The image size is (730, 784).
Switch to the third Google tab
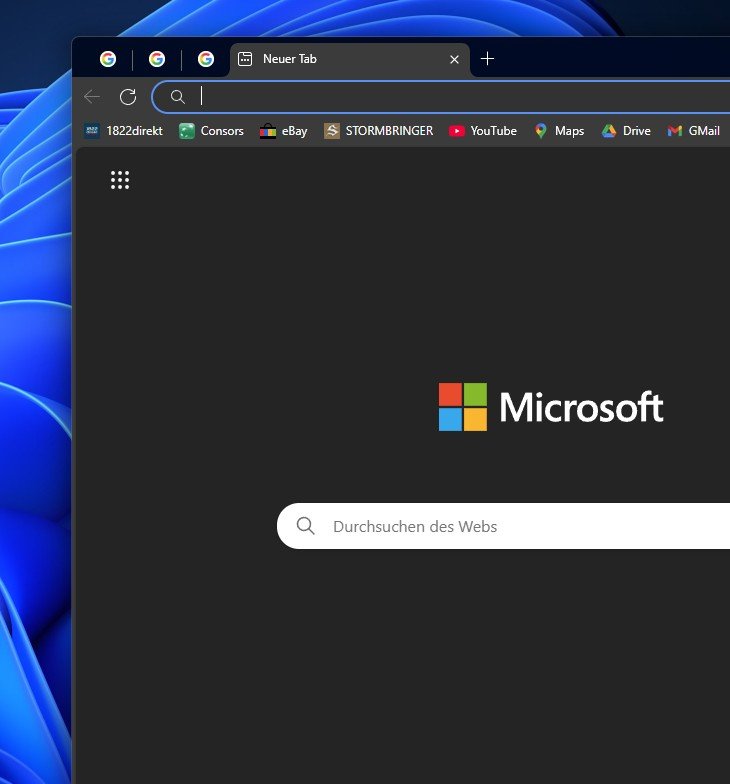pyautogui.click(x=206, y=59)
